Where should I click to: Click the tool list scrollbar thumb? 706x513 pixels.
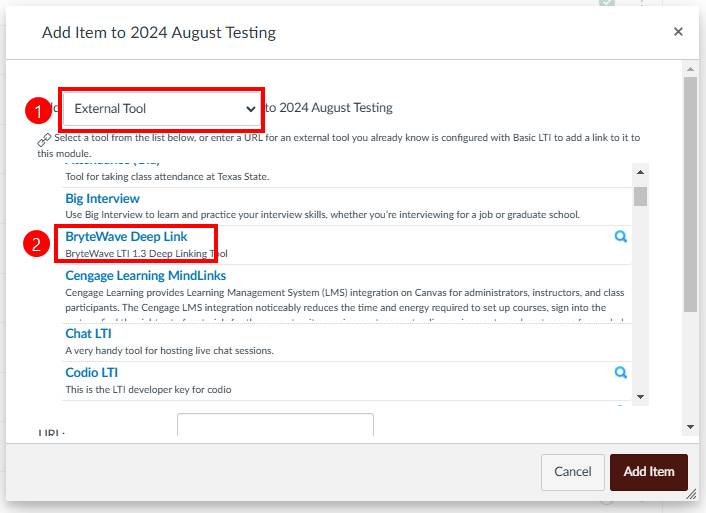pyautogui.click(x=640, y=195)
